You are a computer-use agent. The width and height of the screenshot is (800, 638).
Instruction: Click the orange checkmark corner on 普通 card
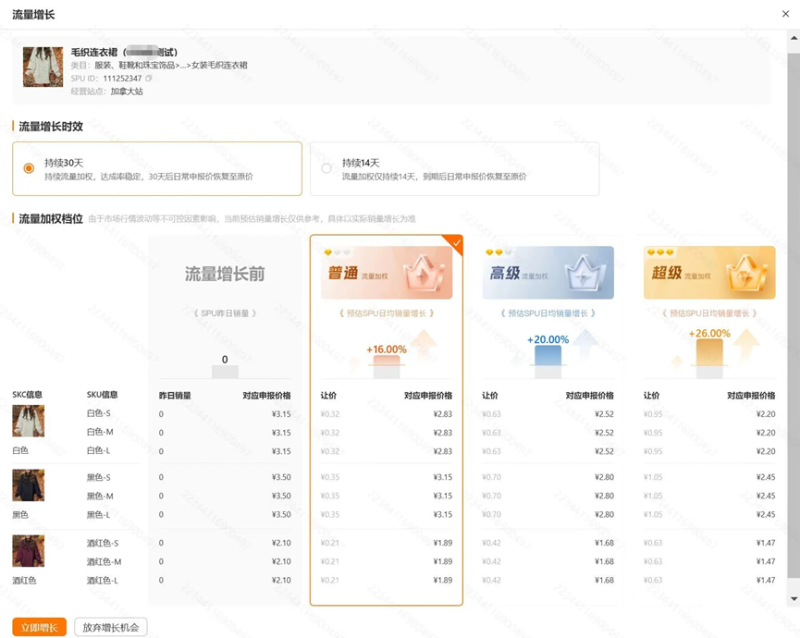[x=456, y=242]
